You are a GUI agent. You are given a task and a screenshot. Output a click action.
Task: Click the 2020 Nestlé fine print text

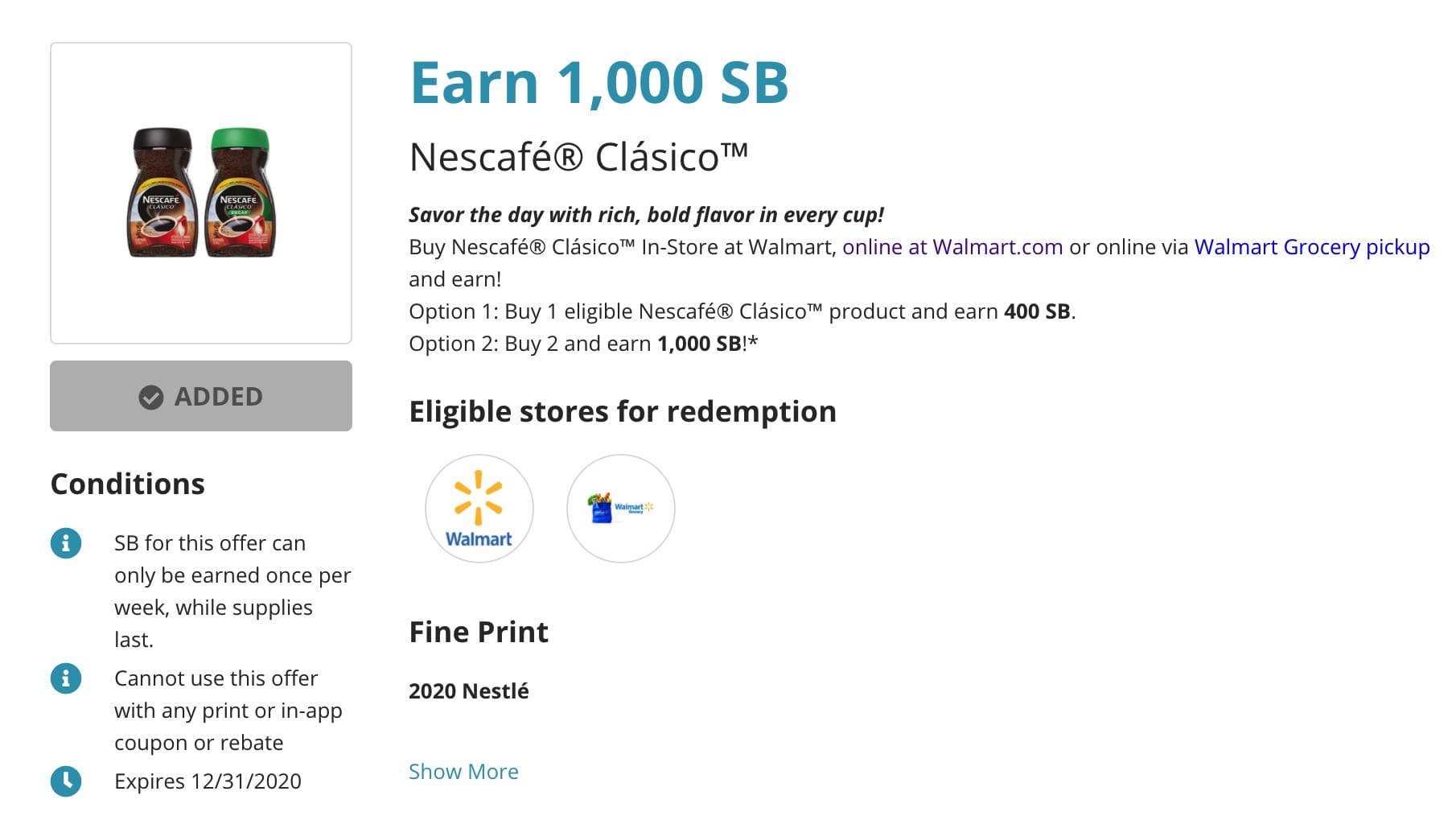point(468,690)
